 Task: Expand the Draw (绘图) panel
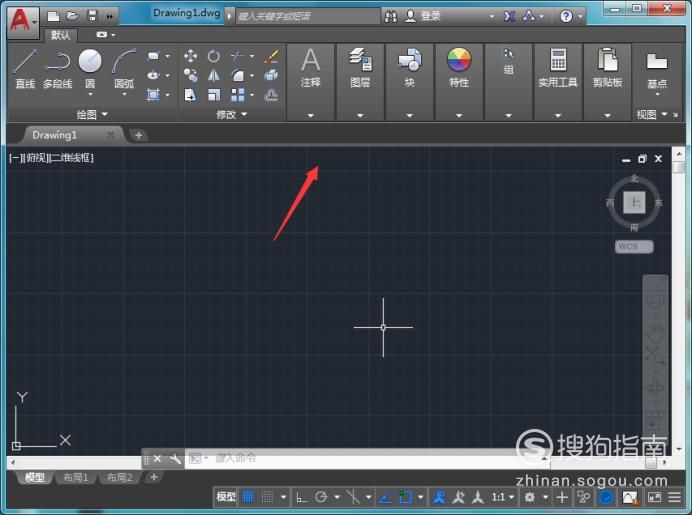pyautogui.click(x=92, y=114)
